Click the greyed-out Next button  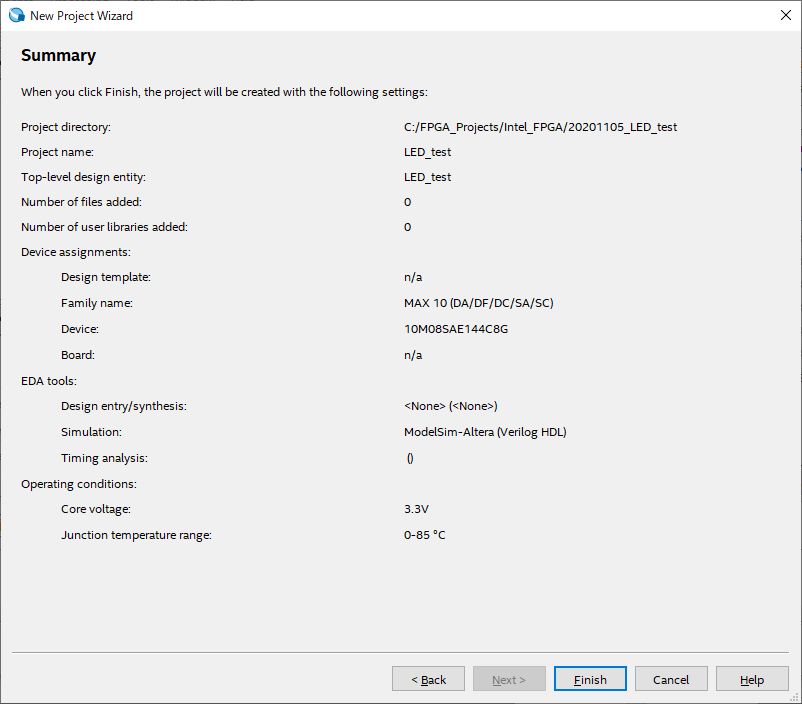[x=509, y=679]
